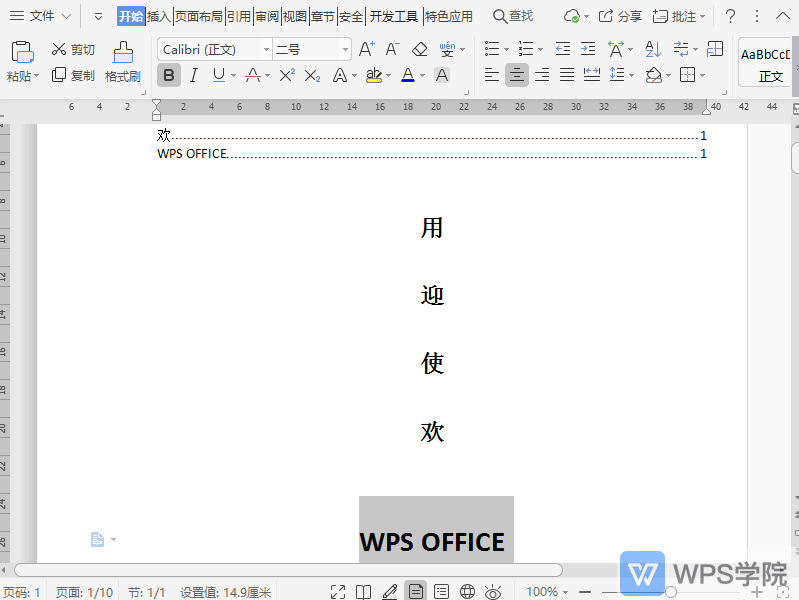Click the decrease indent icon

[x=563, y=49]
